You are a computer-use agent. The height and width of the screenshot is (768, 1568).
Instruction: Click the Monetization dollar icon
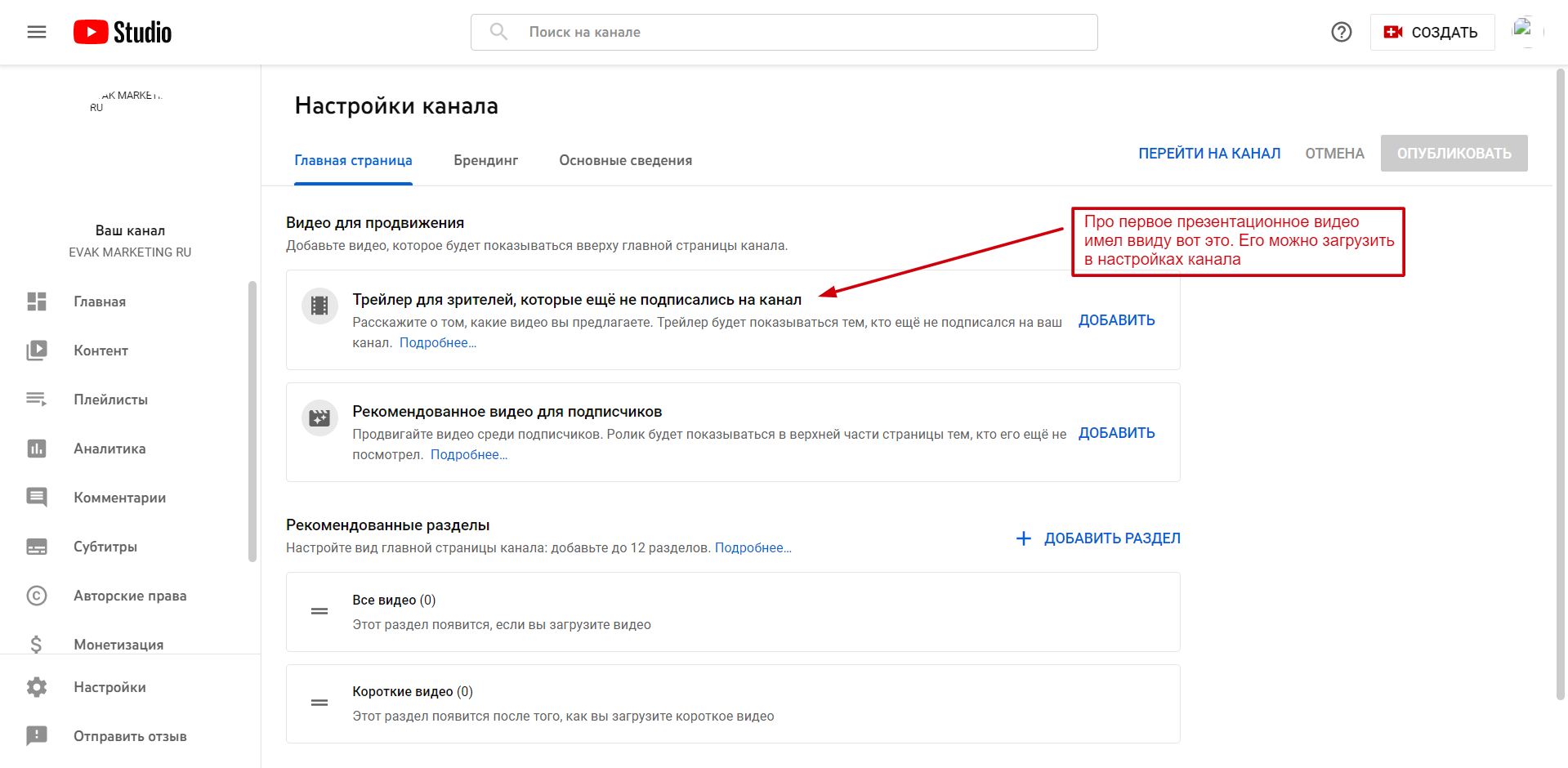coord(37,645)
